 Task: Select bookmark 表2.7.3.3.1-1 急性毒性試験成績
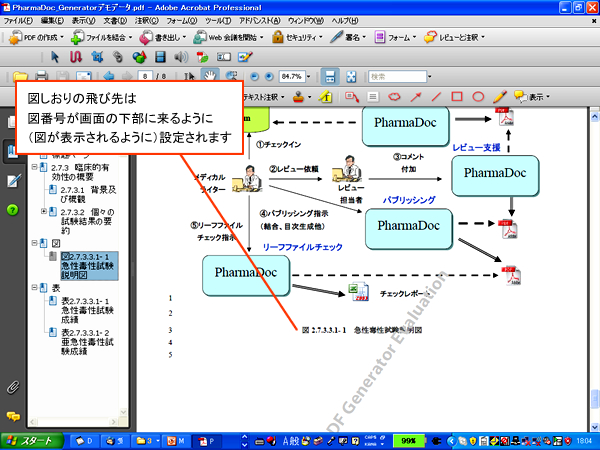[x=87, y=310]
